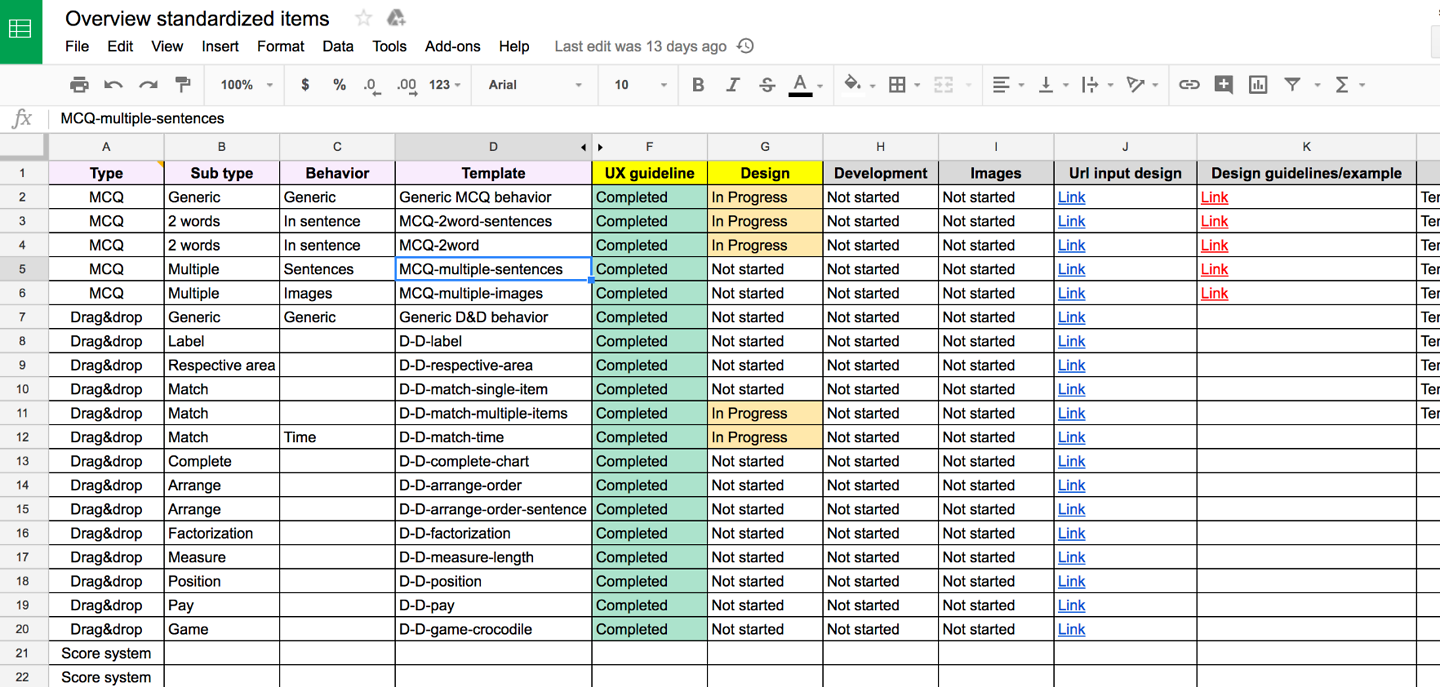The height and width of the screenshot is (687, 1440).
Task: Decrease decimal places (.0 button)
Action: click(371, 85)
